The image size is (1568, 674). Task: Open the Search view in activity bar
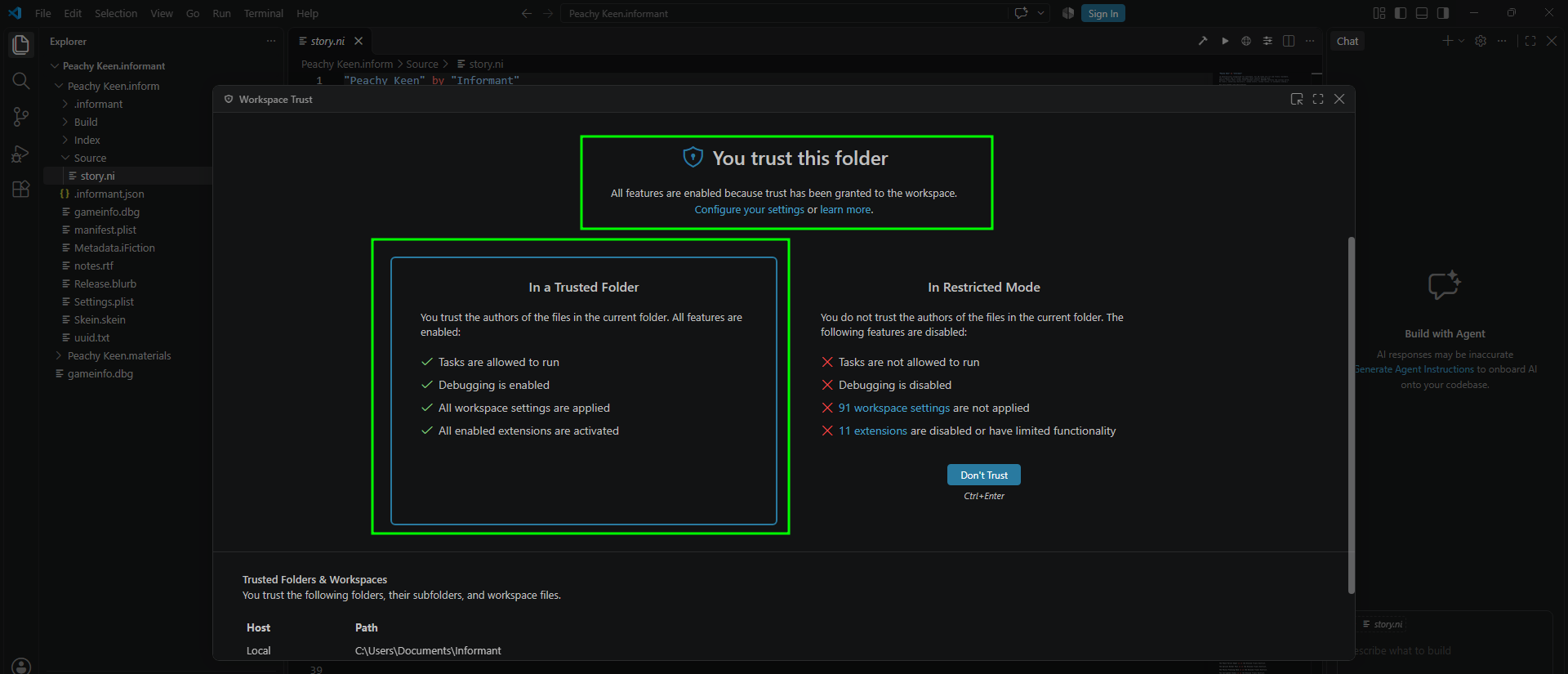tap(21, 81)
